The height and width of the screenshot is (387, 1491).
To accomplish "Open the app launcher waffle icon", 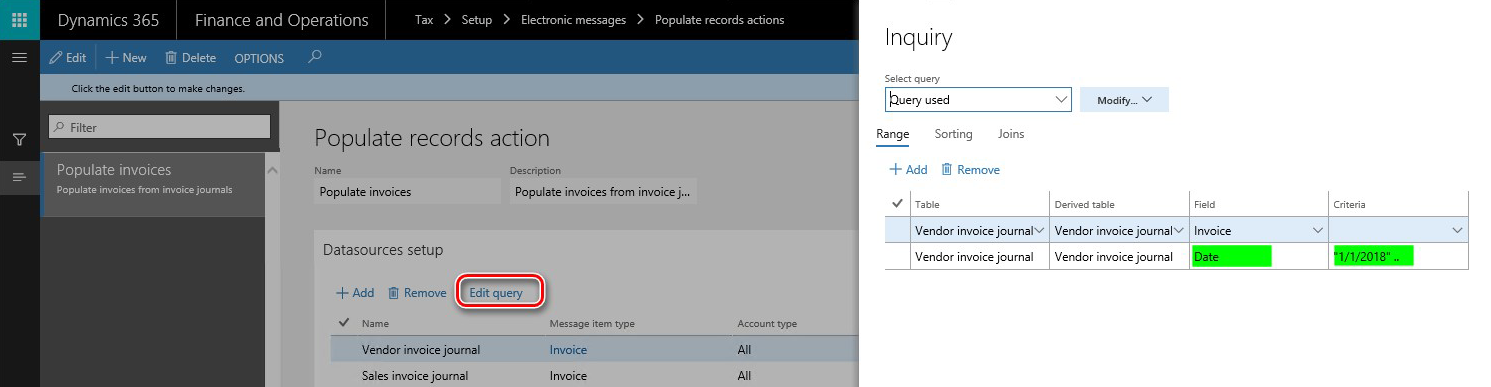I will click(x=19, y=20).
